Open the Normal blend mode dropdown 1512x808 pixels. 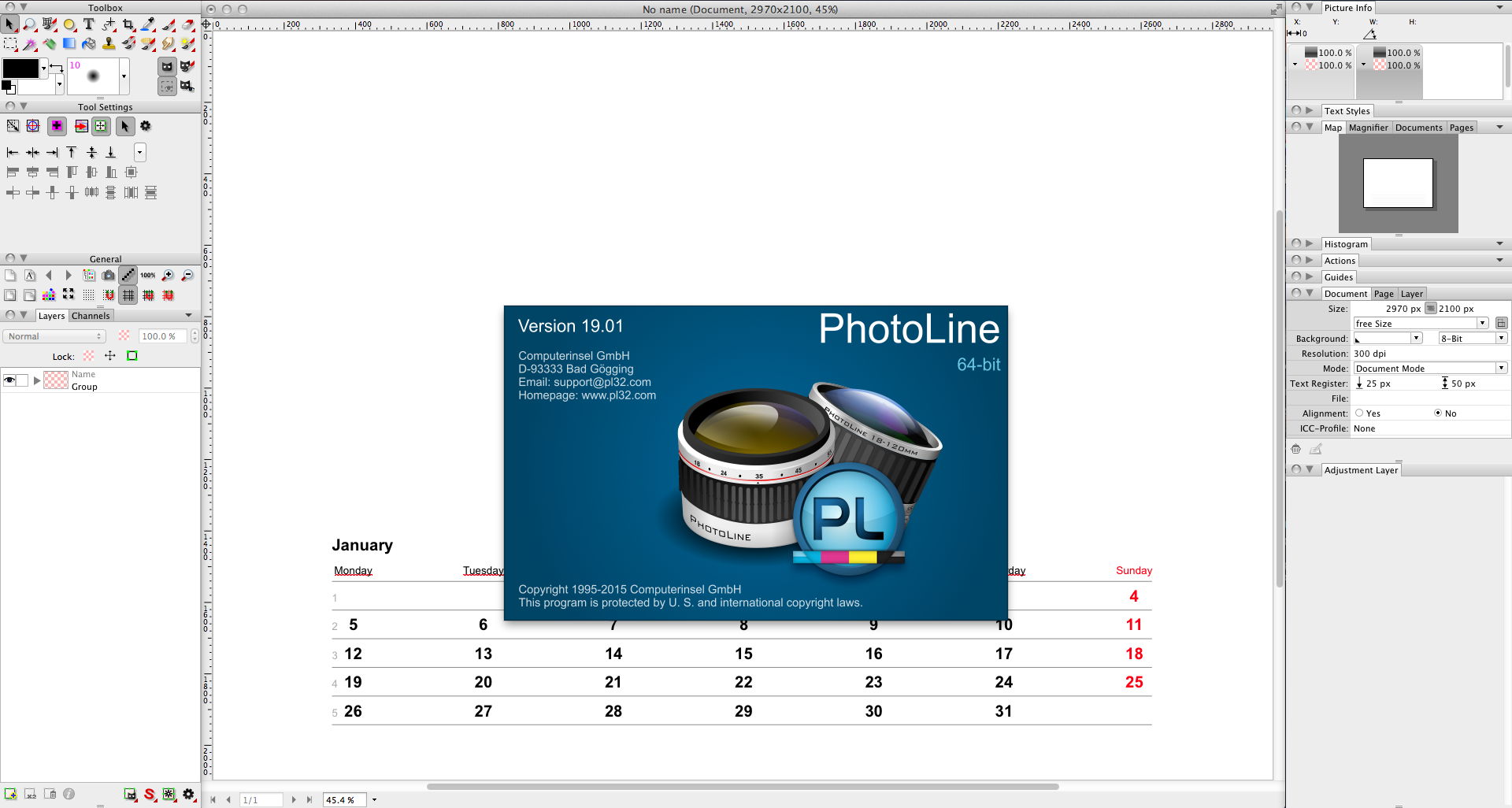pos(54,336)
